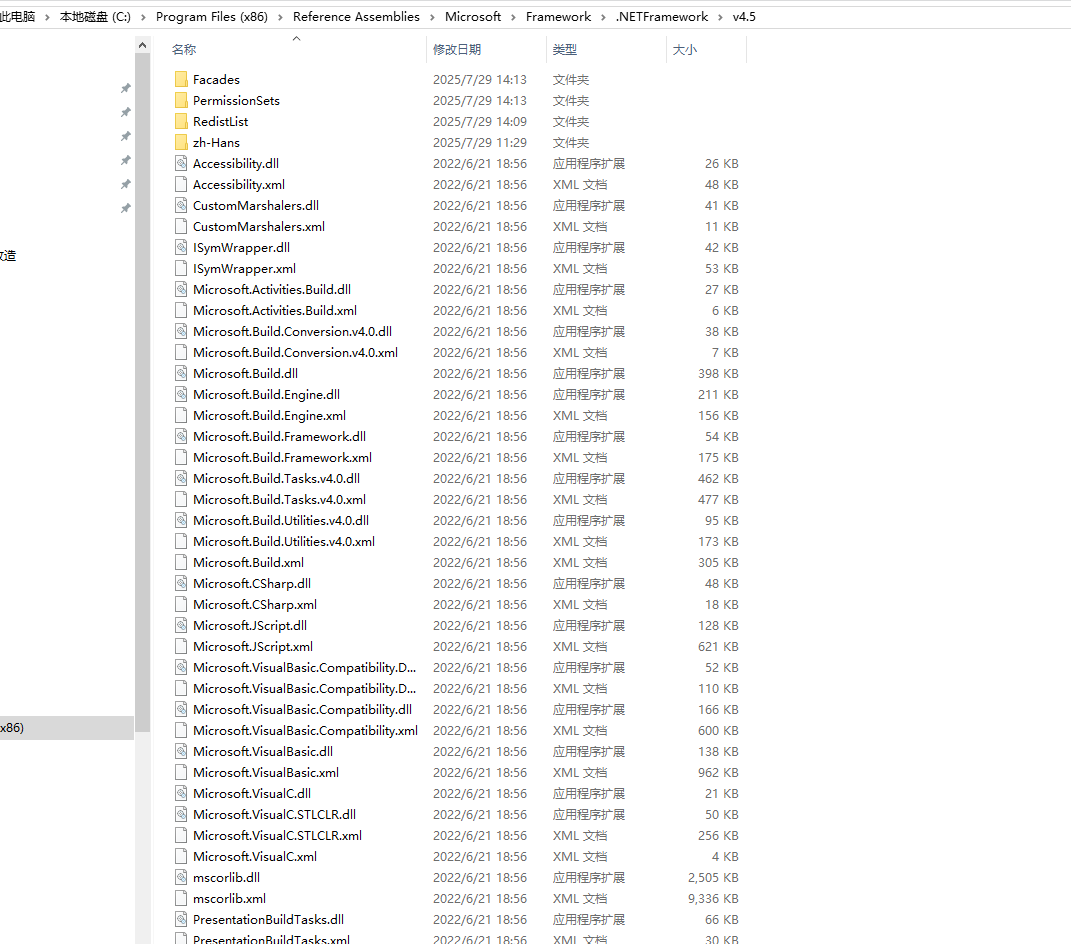Select the mscorlib.dll file icon

click(x=181, y=877)
